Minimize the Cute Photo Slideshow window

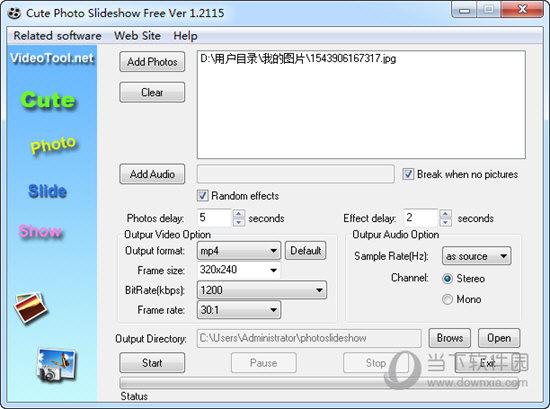tap(464, 10)
